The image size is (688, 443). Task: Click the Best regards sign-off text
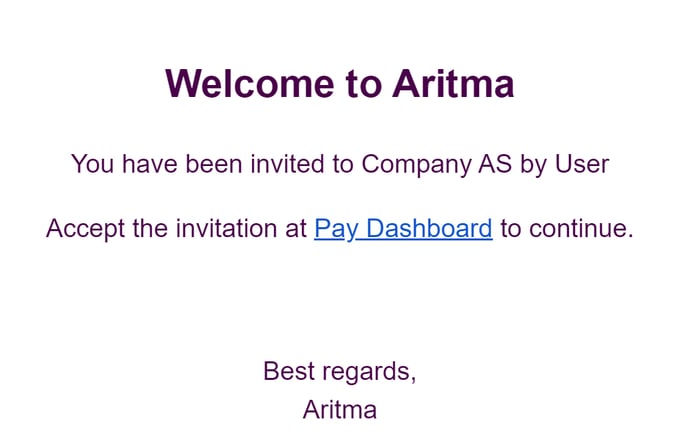pyautogui.click(x=340, y=372)
